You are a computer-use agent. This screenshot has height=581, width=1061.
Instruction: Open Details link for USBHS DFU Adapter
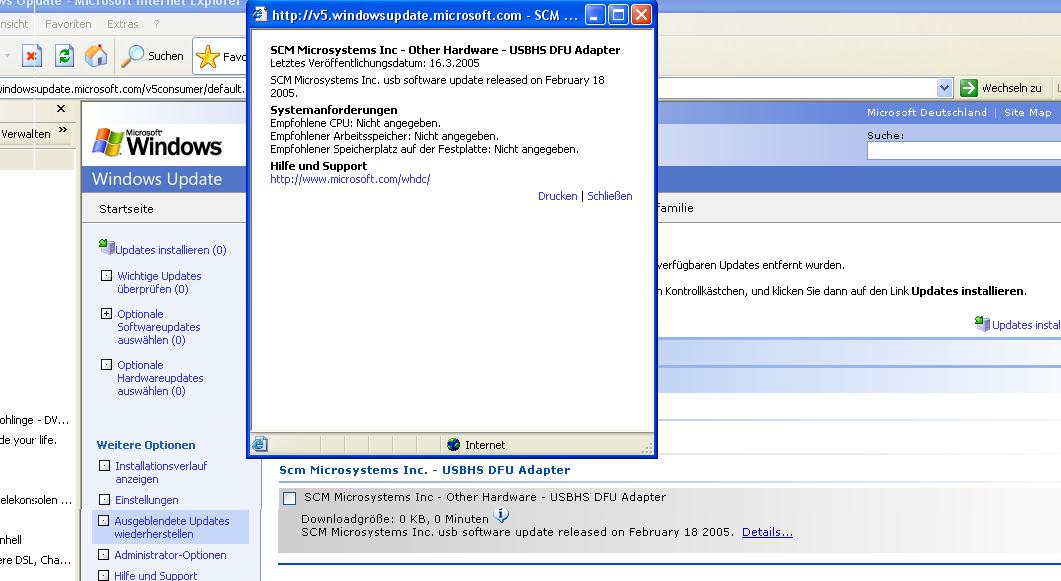point(767,532)
